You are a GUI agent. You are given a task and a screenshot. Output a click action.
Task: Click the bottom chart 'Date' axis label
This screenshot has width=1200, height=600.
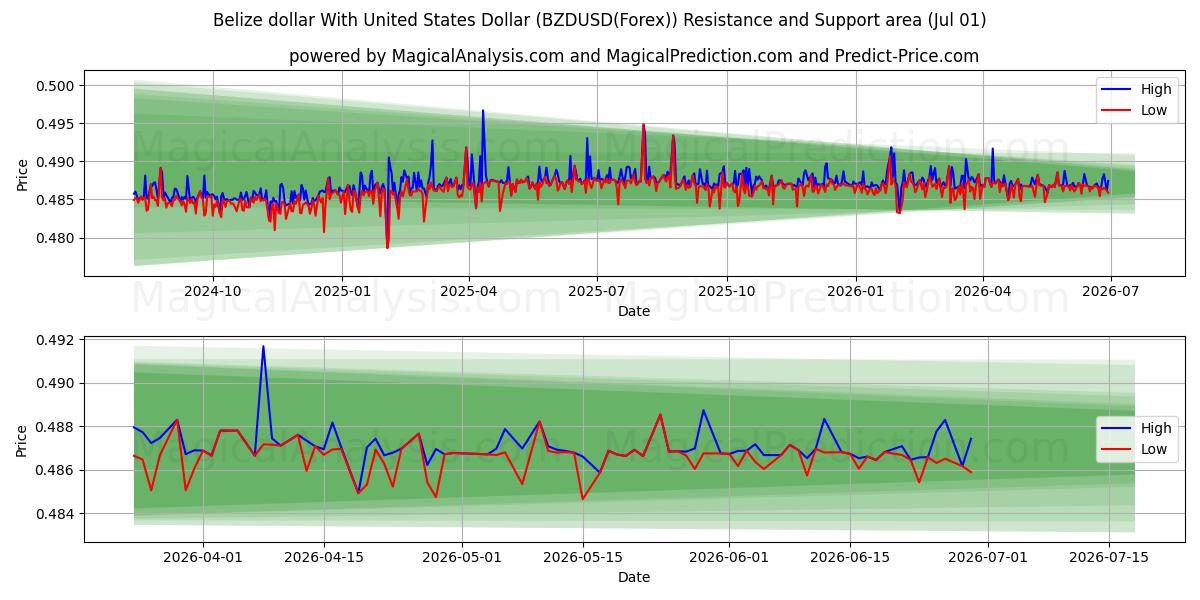(634, 577)
